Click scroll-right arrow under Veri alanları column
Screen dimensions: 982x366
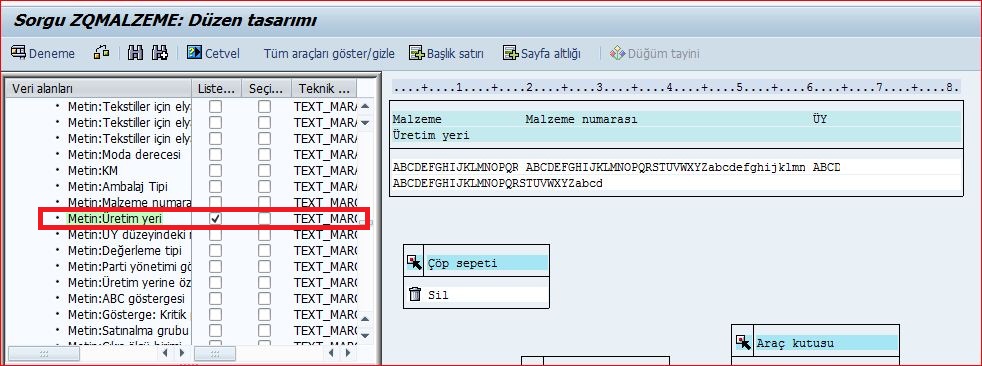pyautogui.click(x=181, y=353)
